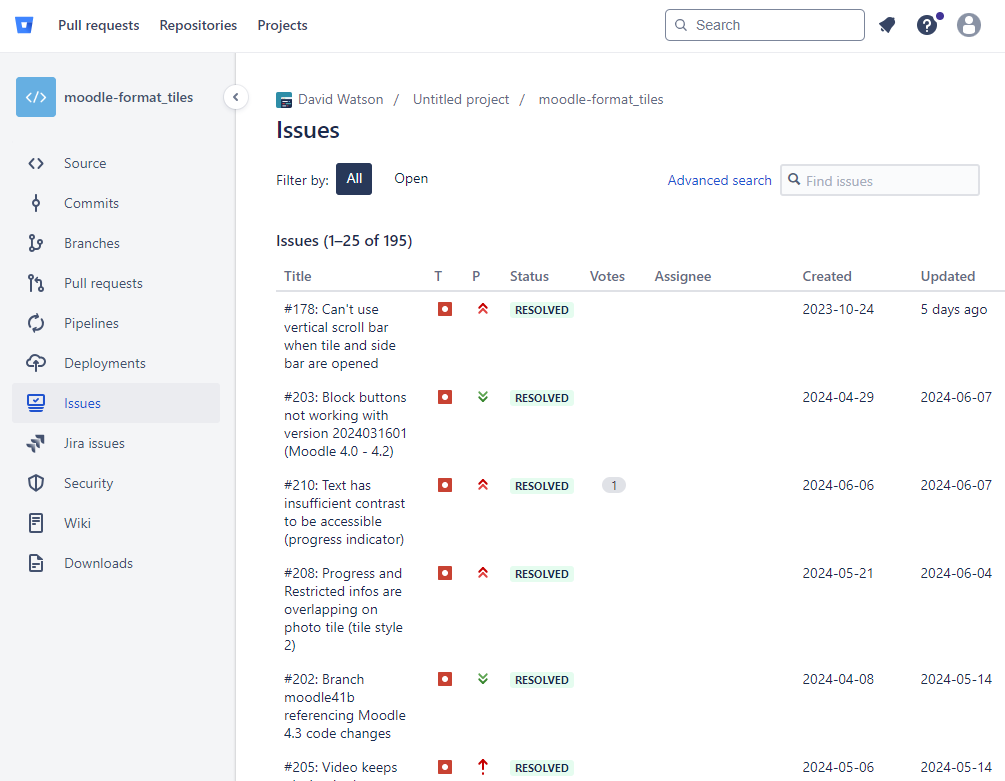
Task: Click the priority icon for issue #208
Action: tap(483, 573)
